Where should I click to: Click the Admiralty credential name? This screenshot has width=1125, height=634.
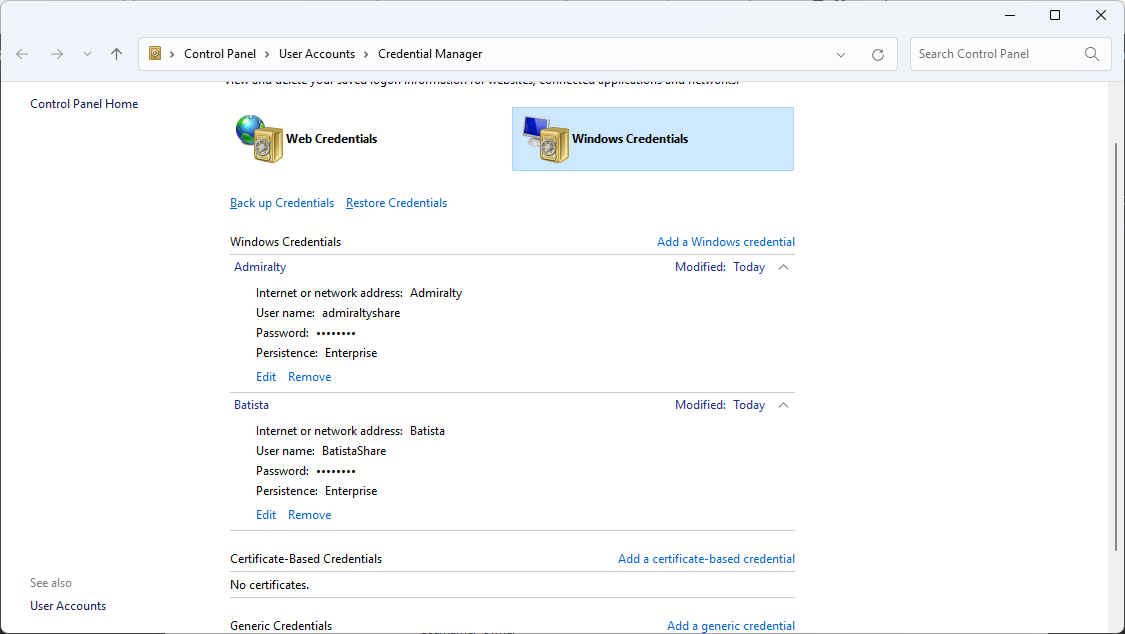point(260,267)
